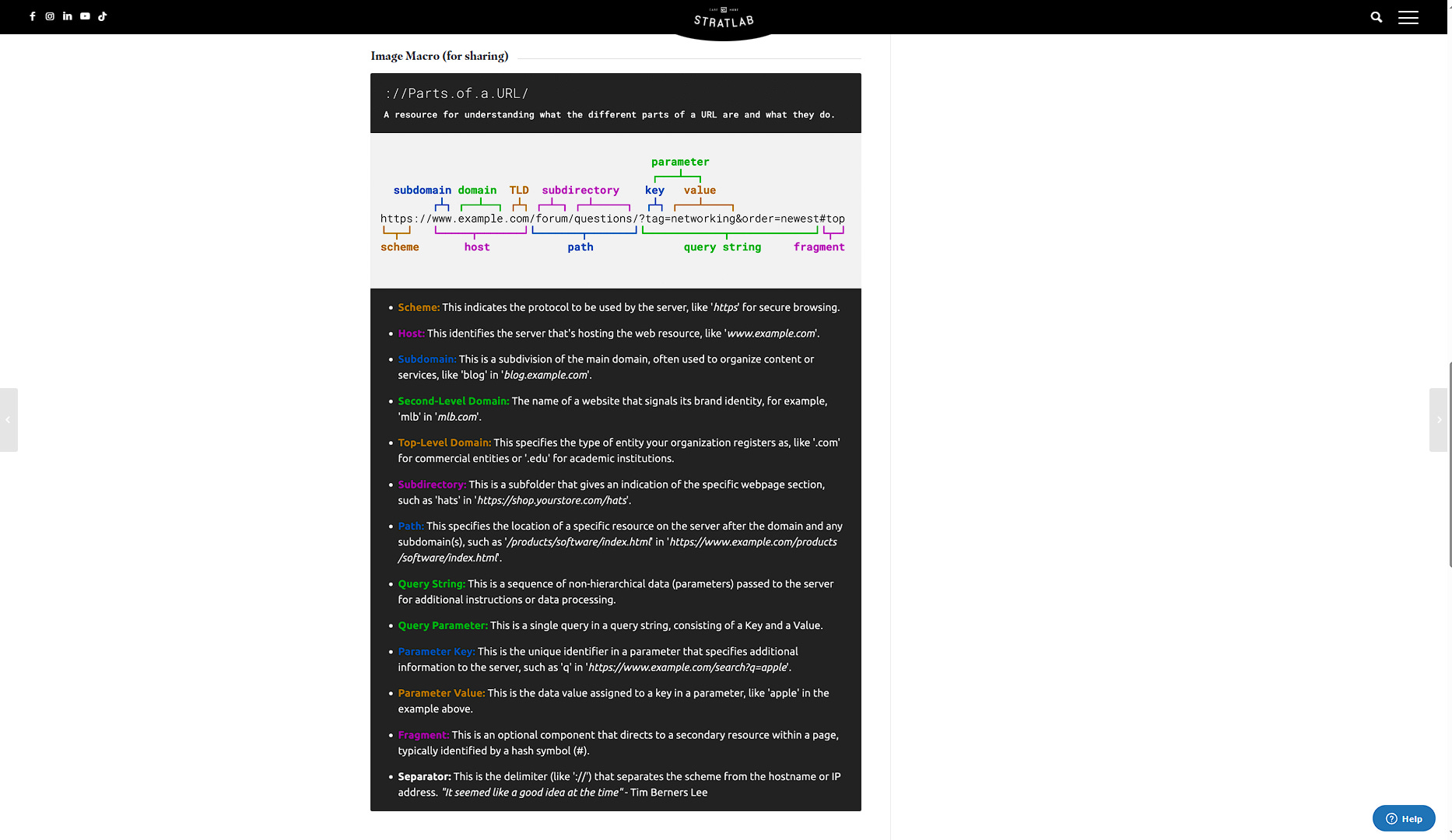The image size is (1452, 840).
Task: Open site search with magnifier icon
Action: pyautogui.click(x=1377, y=17)
